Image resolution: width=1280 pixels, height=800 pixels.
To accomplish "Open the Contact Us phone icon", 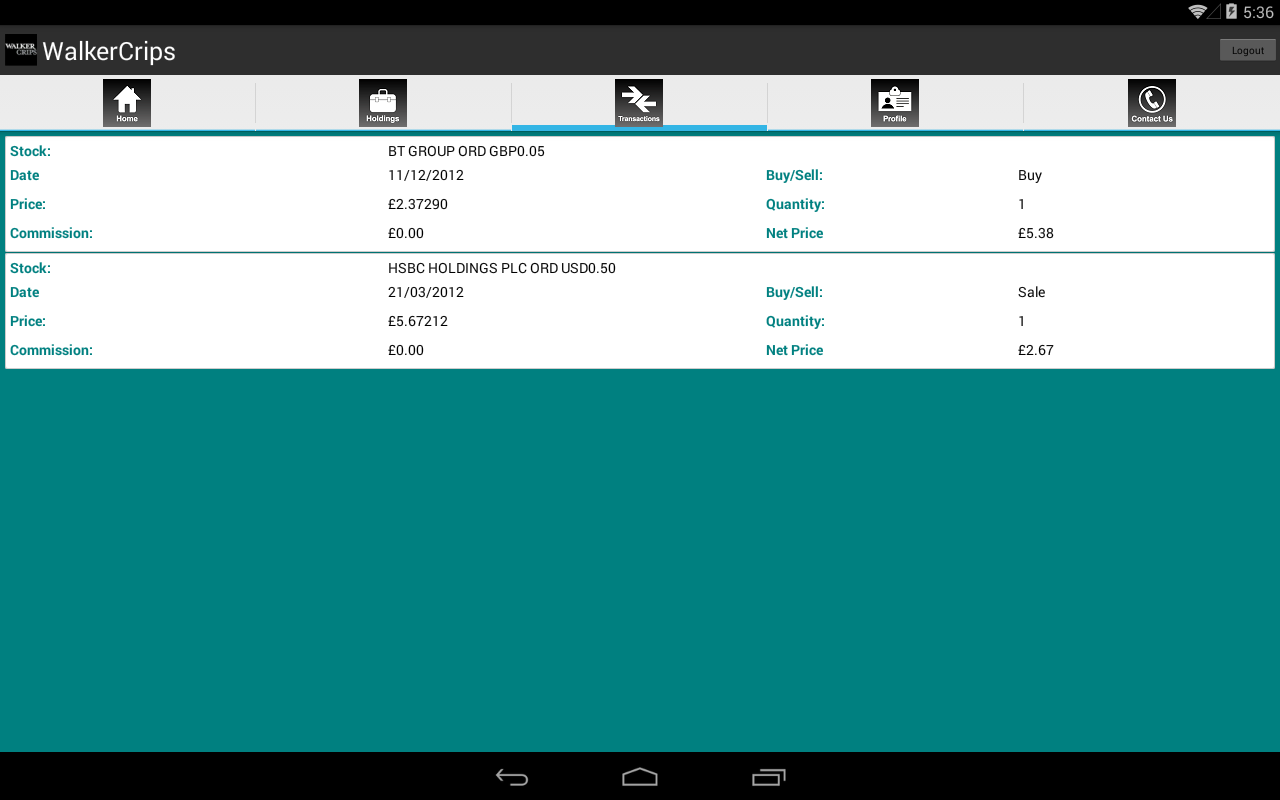I will coord(1152,103).
